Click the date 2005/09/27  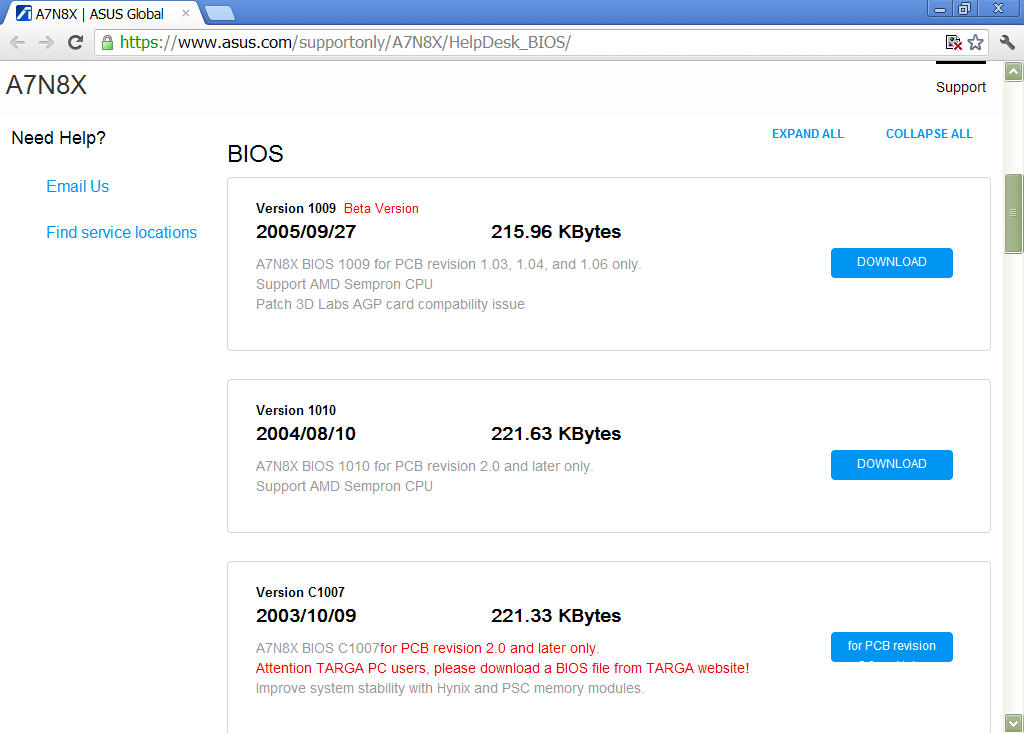pyautogui.click(x=306, y=232)
